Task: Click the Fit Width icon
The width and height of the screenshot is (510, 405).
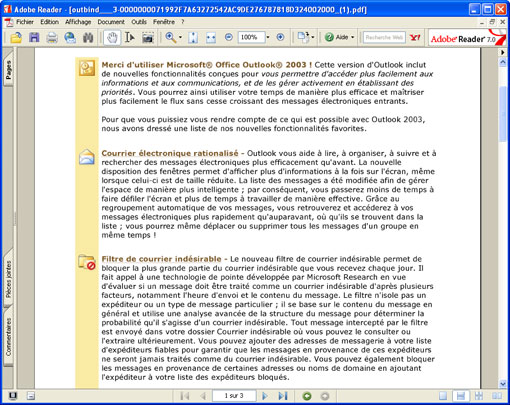Action: point(211,37)
